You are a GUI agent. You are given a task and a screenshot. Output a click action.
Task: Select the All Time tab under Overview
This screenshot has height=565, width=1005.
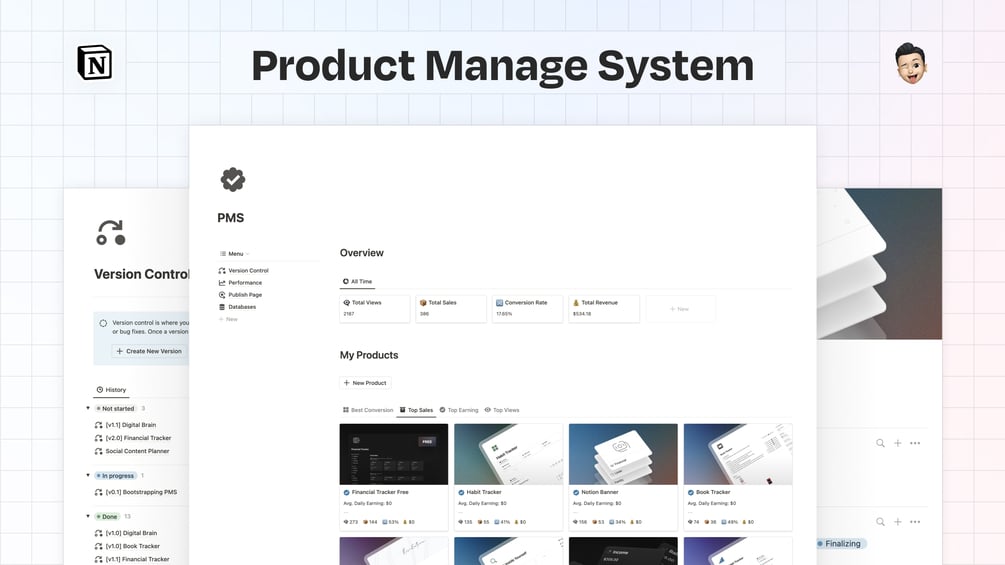click(357, 281)
